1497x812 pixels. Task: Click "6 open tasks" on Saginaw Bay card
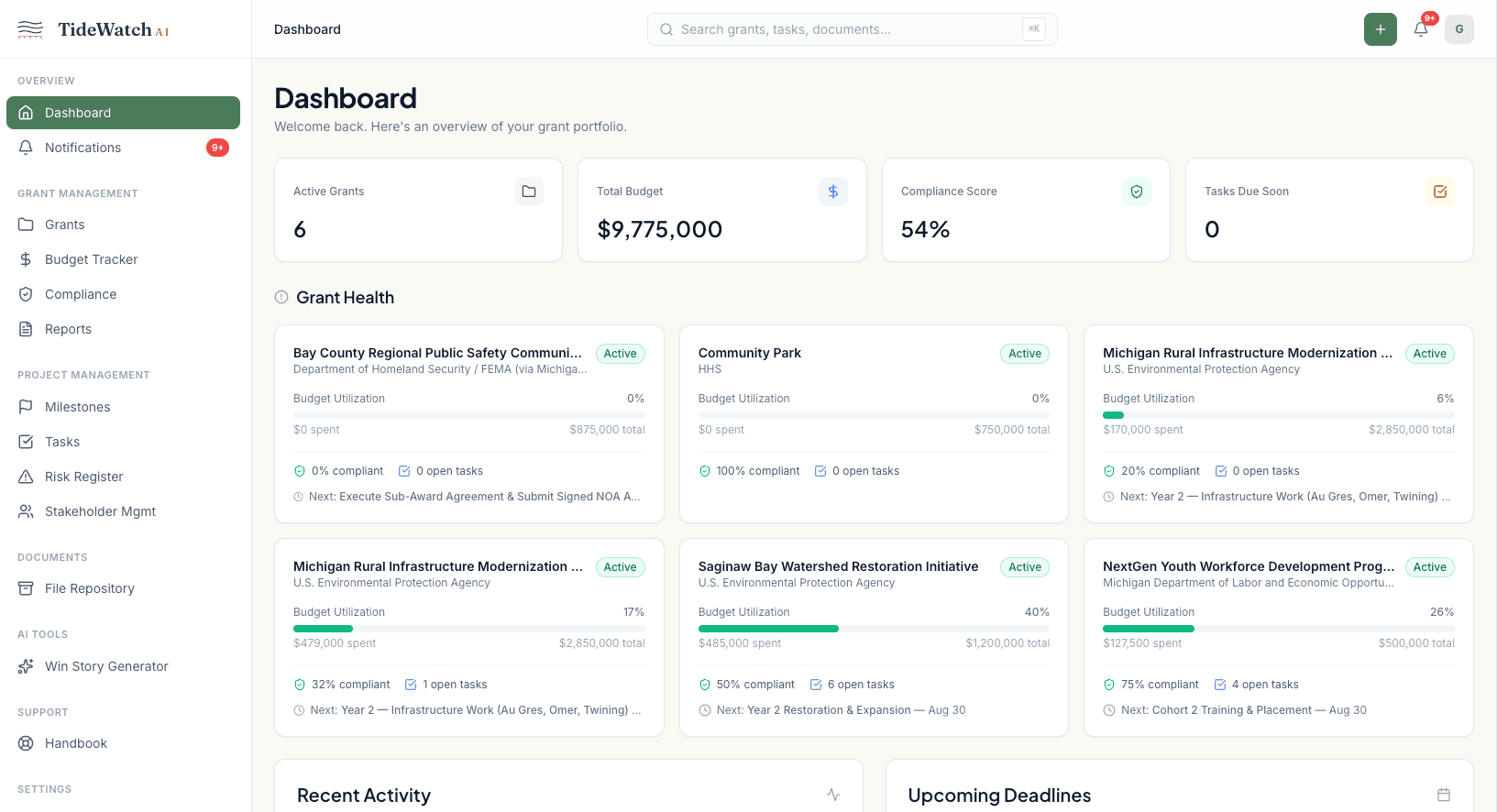852,685
